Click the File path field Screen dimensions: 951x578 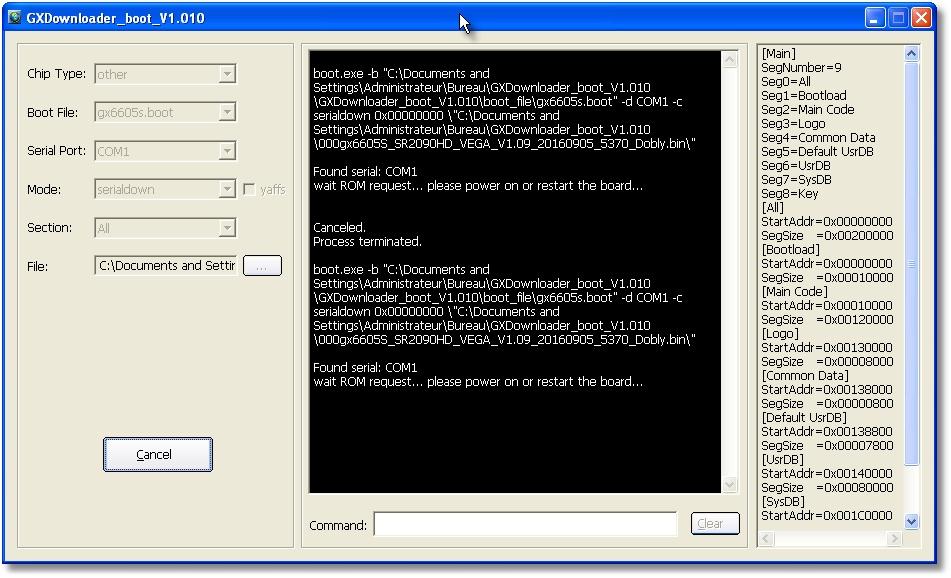click(166, 266)
